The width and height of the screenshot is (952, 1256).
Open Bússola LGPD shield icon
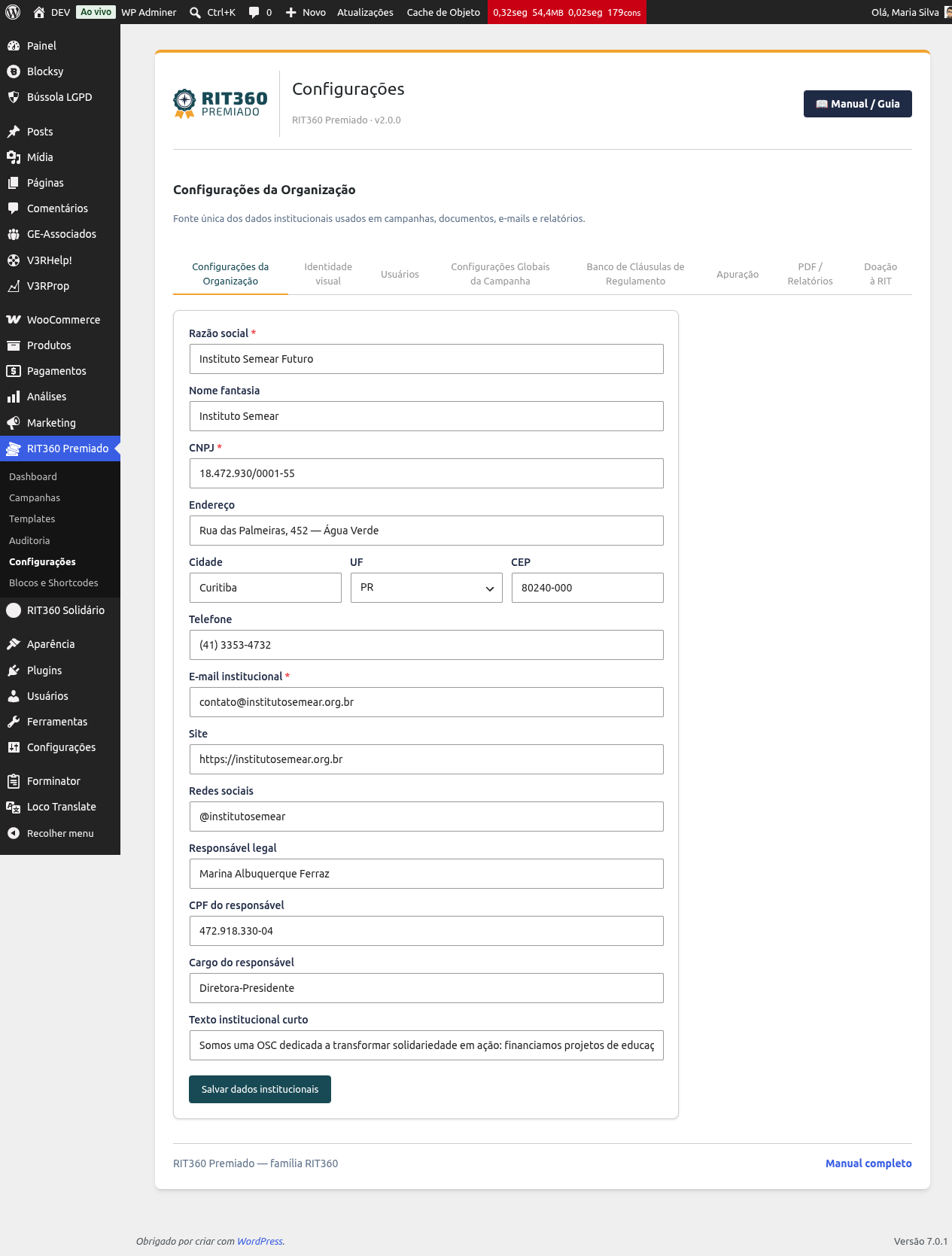coord(14,97)
